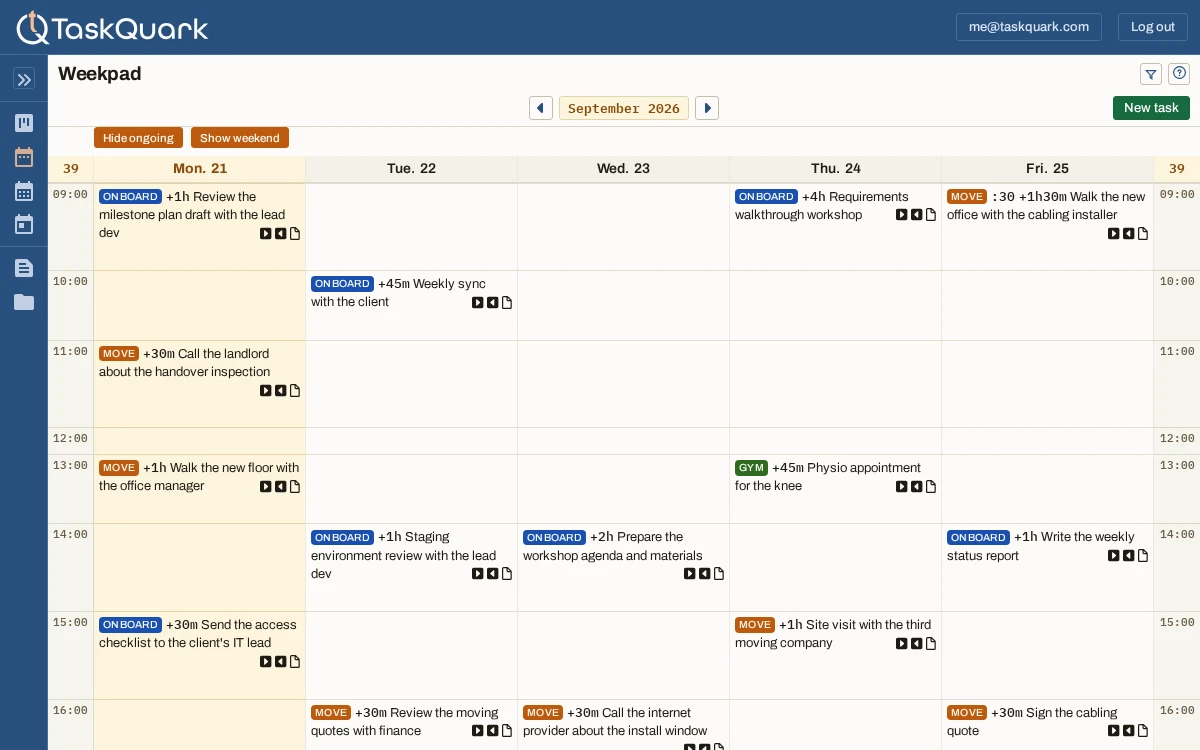Screen dimensions: 1200x750
Task: Go to the previous week arrow
Action: click(541, 108)
